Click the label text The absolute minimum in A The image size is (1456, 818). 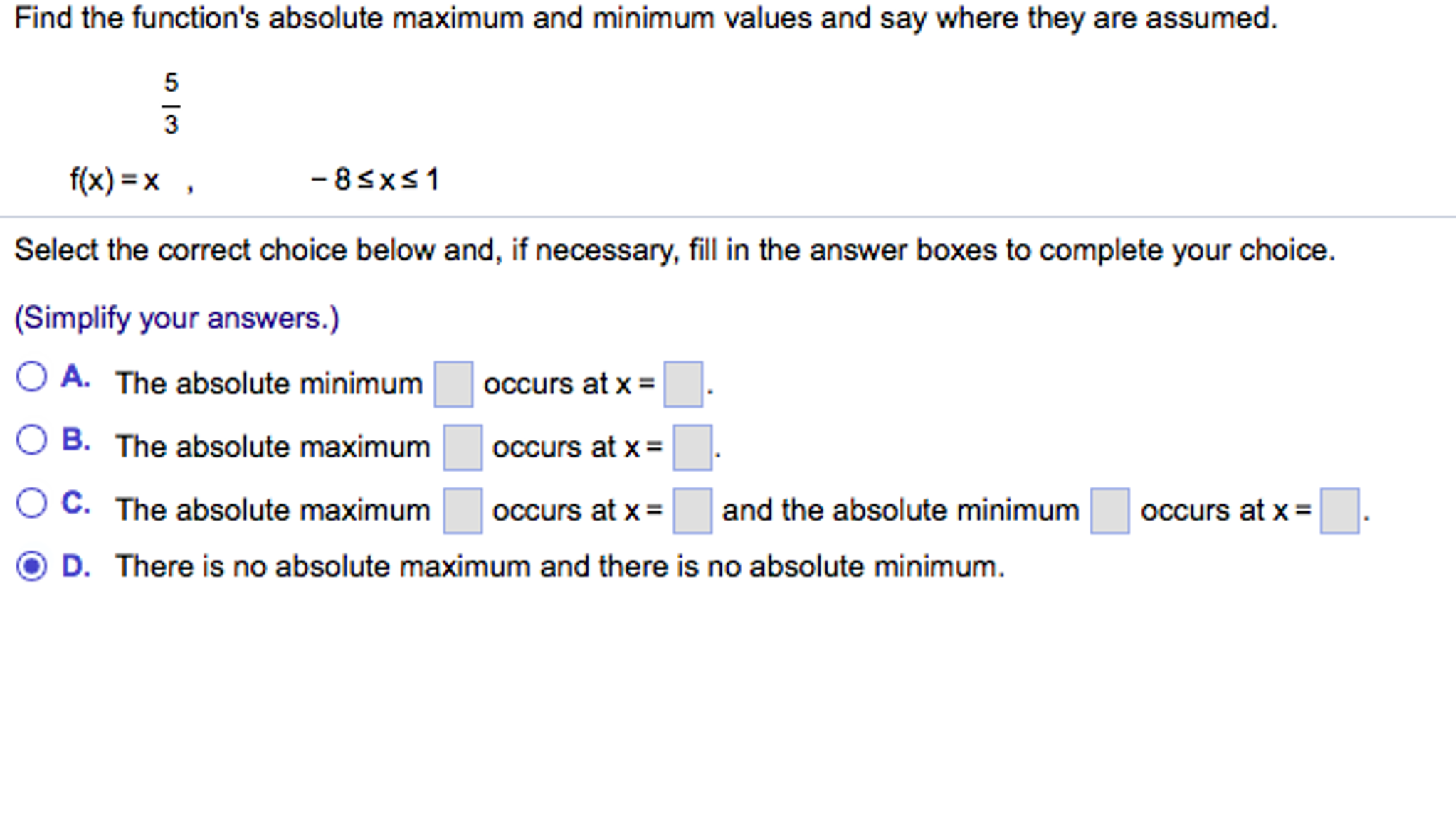270,383
